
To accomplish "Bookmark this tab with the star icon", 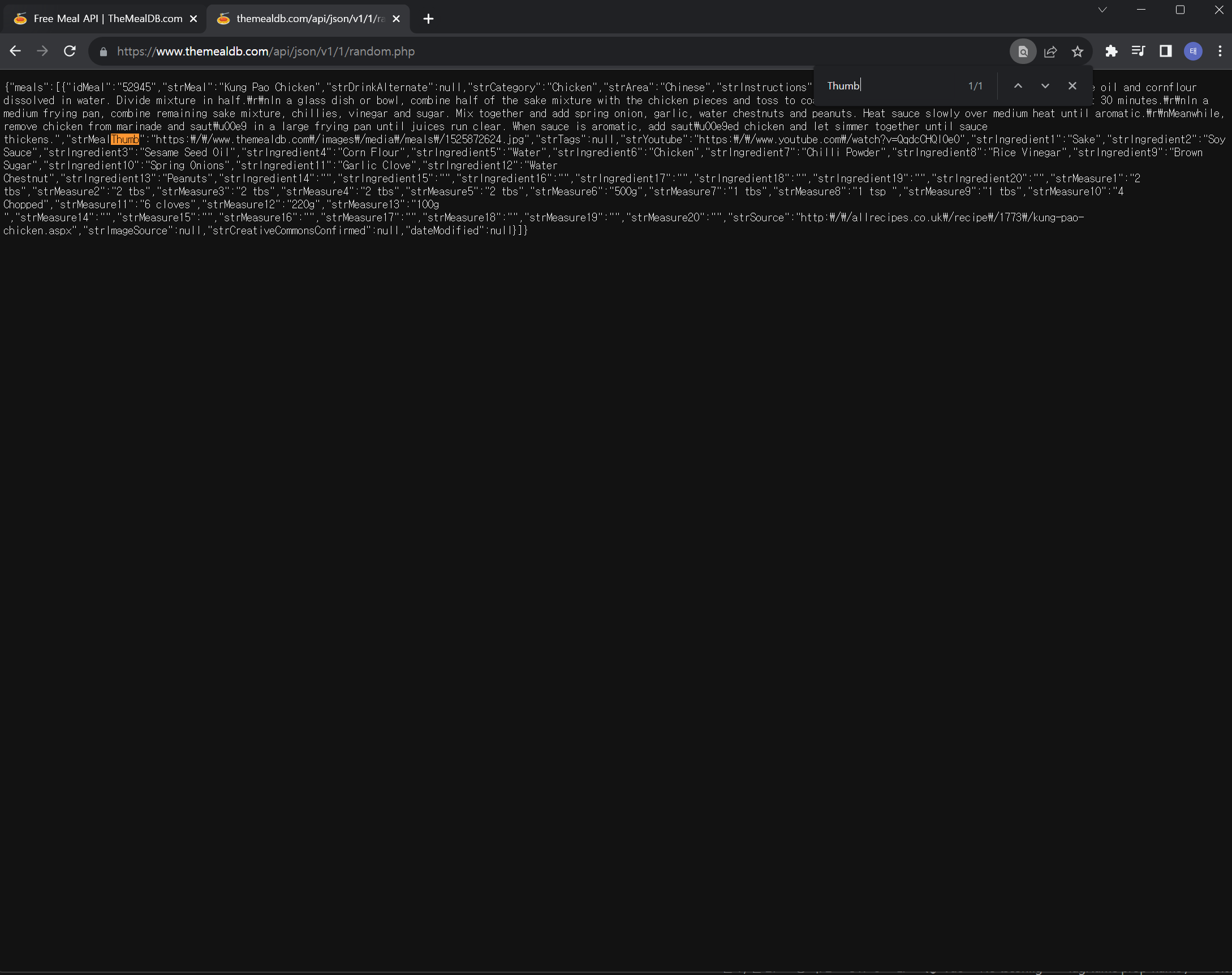I will (1078, 52).
